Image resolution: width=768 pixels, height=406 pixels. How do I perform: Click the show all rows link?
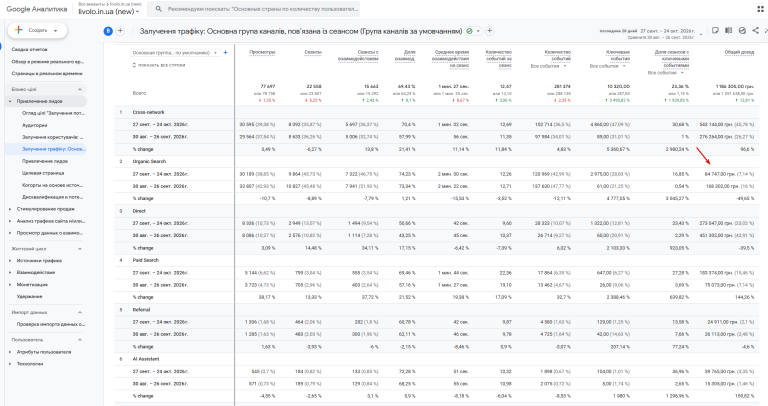(x=159, y=65)
